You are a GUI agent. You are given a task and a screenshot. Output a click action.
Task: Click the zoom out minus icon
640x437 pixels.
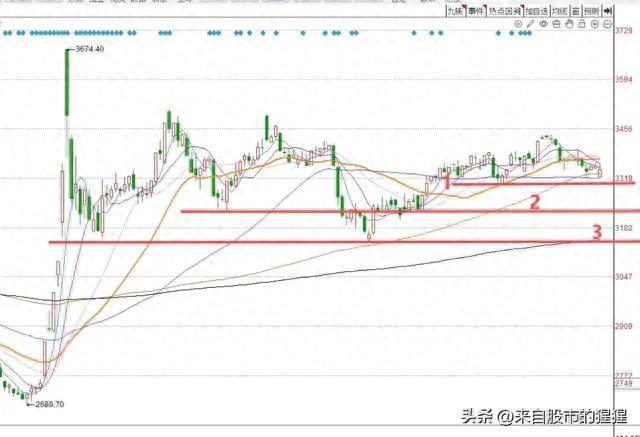pos(607,24)
